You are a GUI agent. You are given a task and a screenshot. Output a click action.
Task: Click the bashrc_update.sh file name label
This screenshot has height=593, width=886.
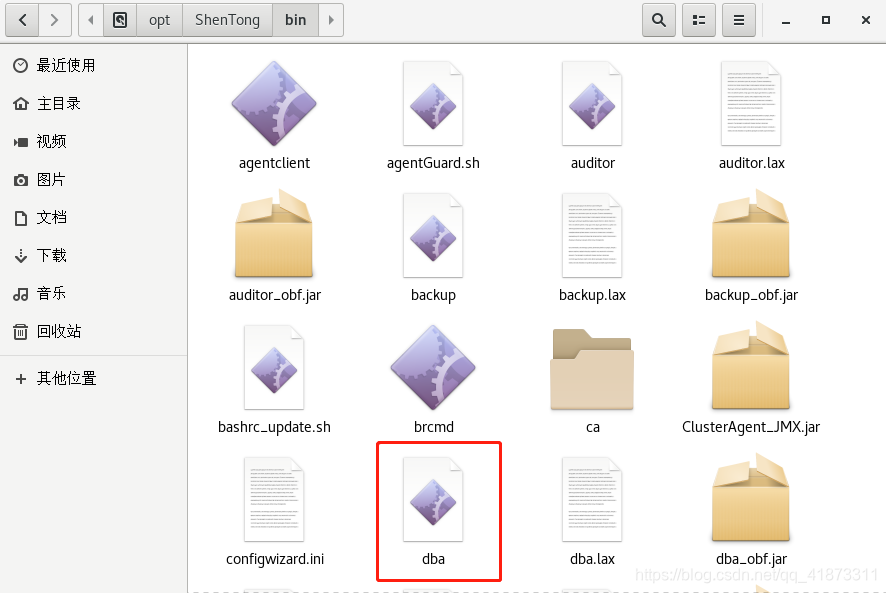click(274, 427)
